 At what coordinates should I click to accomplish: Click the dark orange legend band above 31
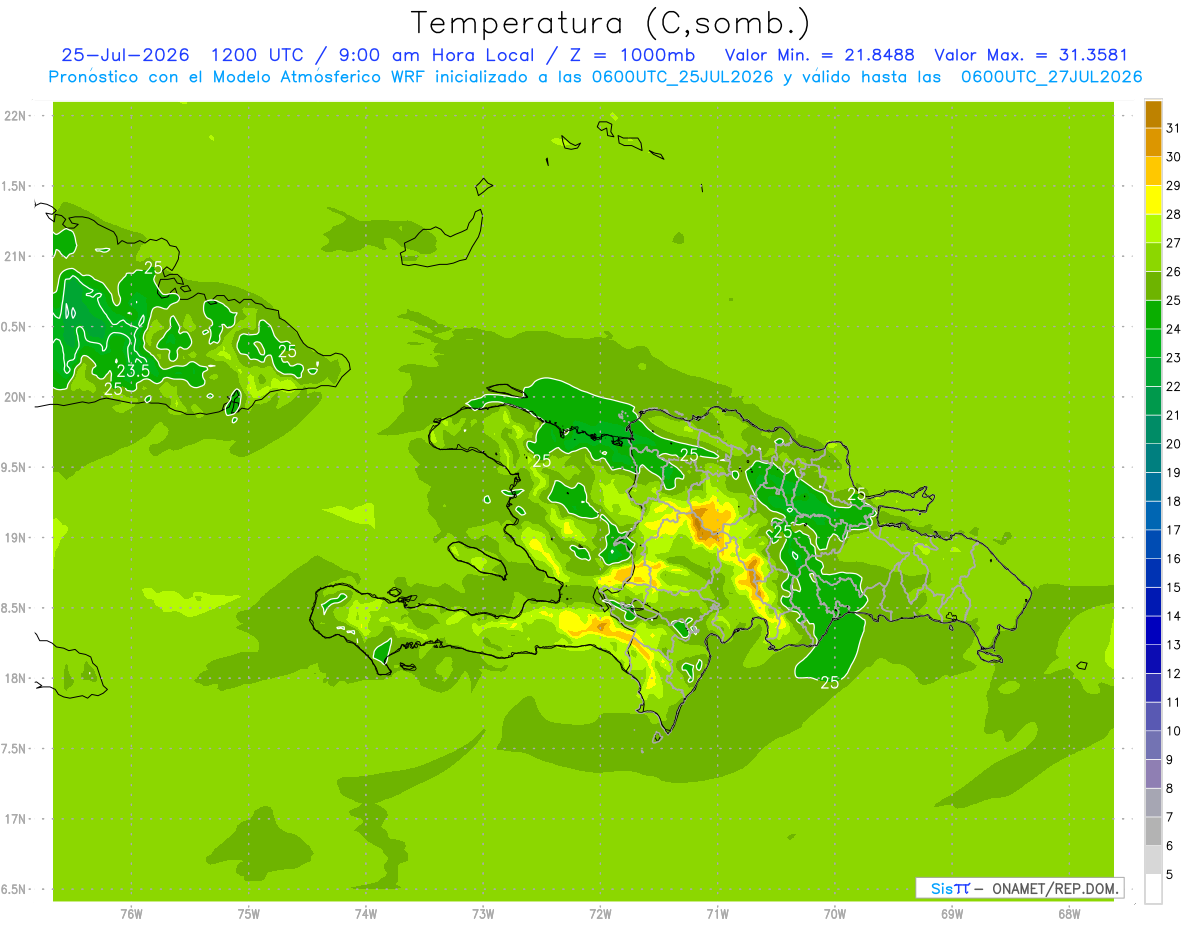click(1153, 113)
